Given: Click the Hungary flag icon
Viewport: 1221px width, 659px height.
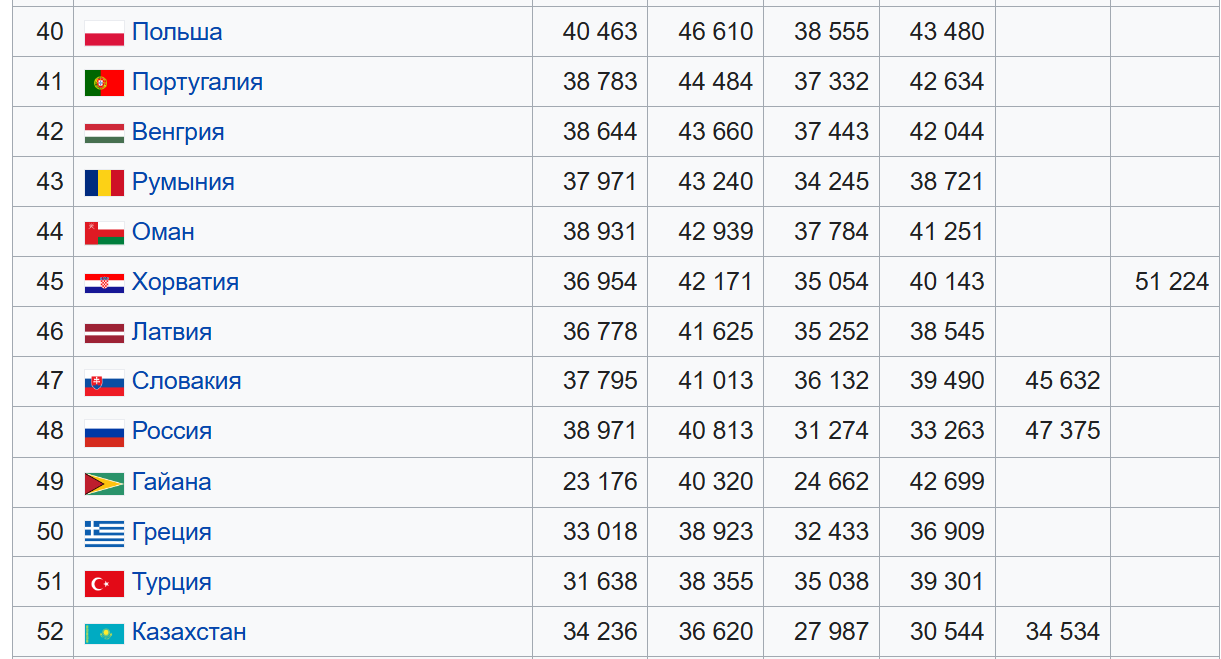Looking at the screenshot, I should (104, 133).
